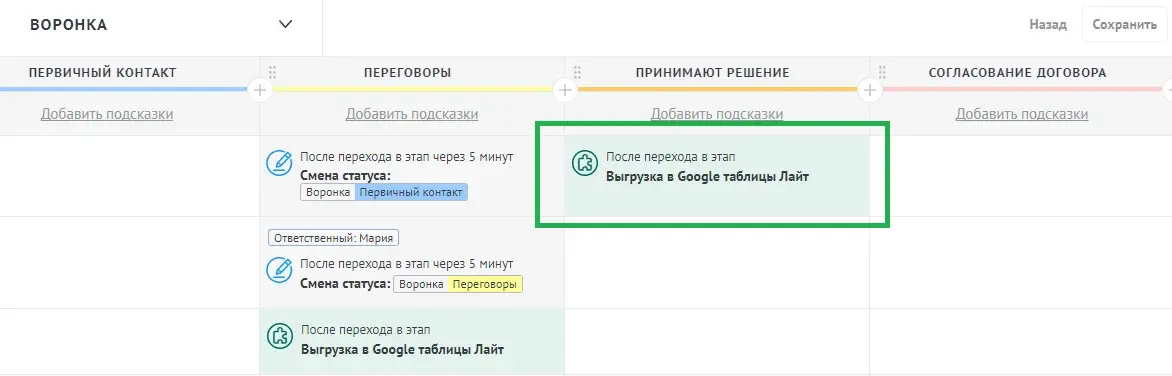
Task: Click the first Смена статуса: label
Action: click(x=346, y=177)
